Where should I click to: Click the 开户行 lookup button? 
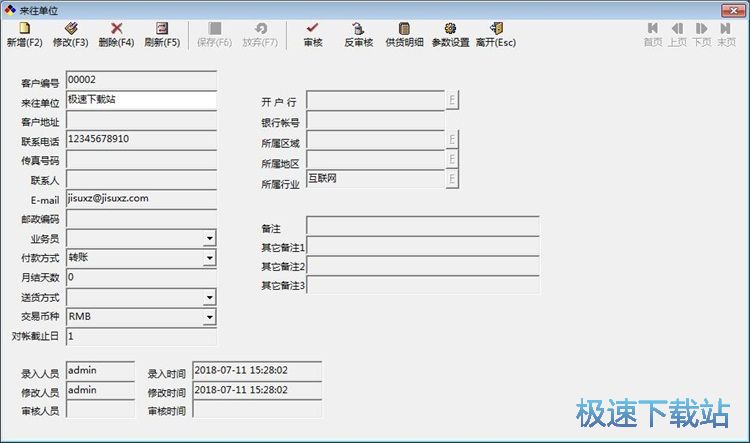[x=452, y=100]
